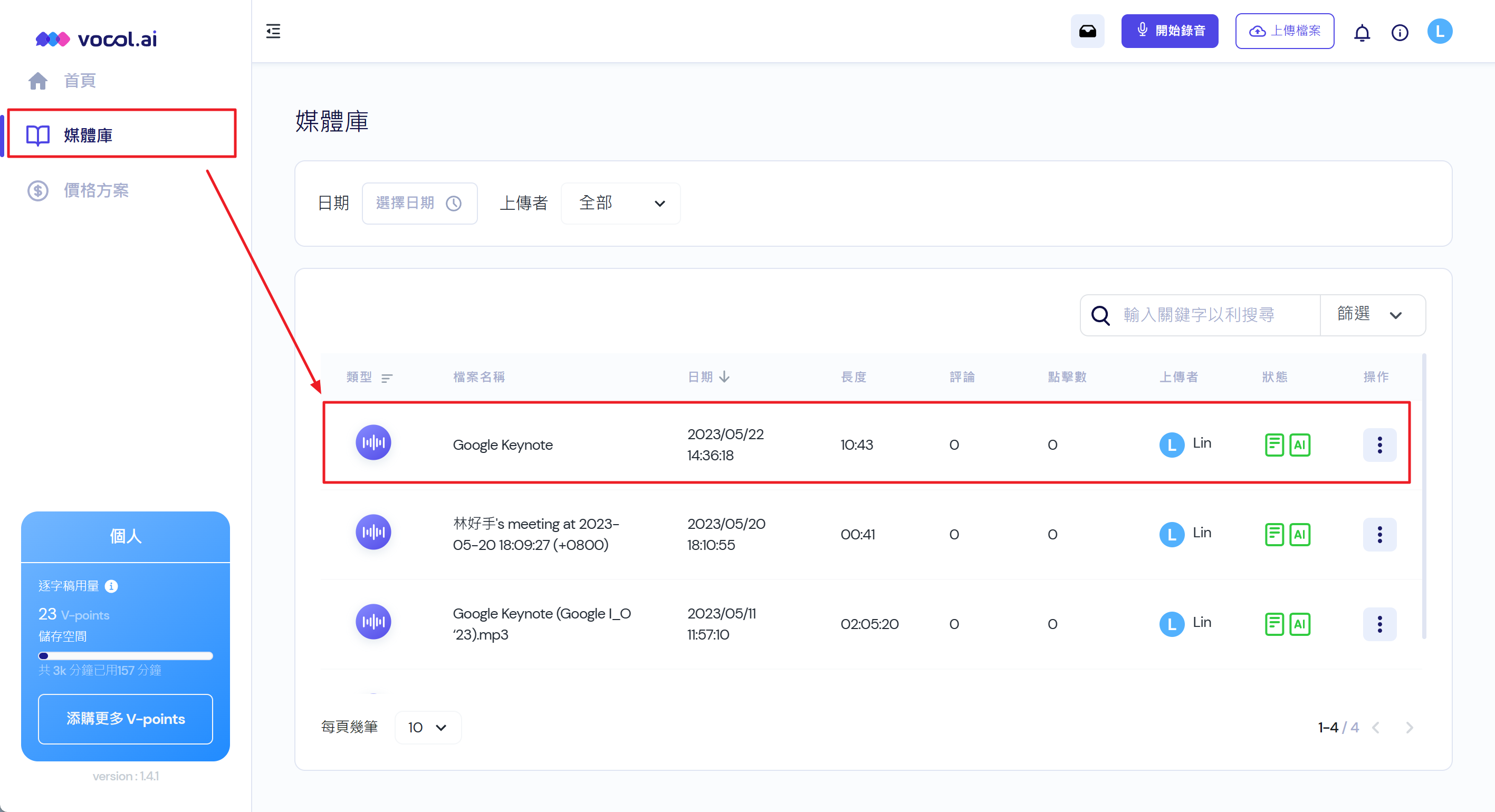Click the notification bell icon
Image resolution: width=1495 pixels, height=812 pixels.
click(x=1362, y=33)
